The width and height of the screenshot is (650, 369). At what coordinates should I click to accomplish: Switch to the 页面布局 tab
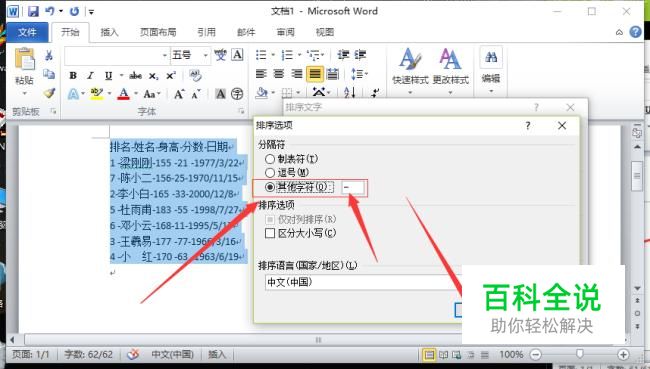pos(158,32)
